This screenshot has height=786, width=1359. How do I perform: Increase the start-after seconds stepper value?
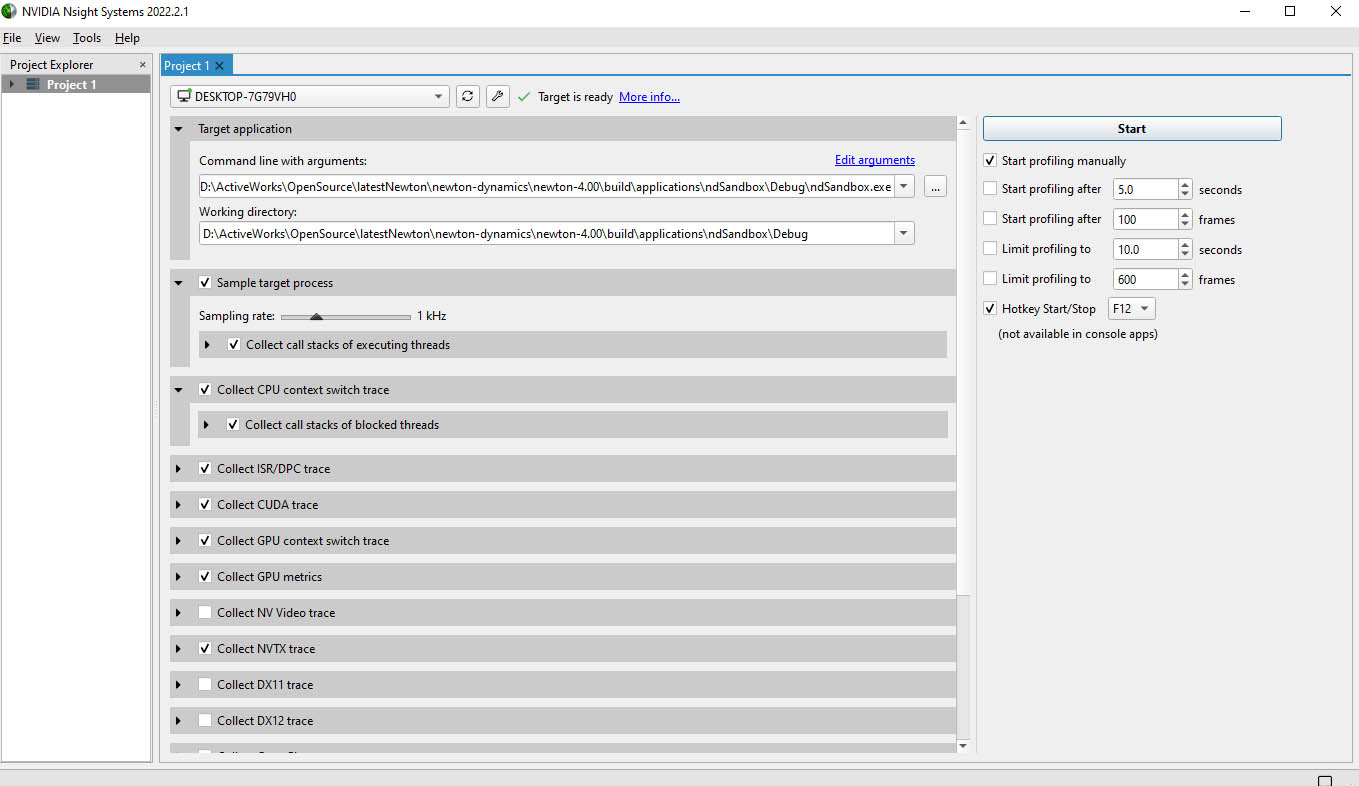point(1186,184)
